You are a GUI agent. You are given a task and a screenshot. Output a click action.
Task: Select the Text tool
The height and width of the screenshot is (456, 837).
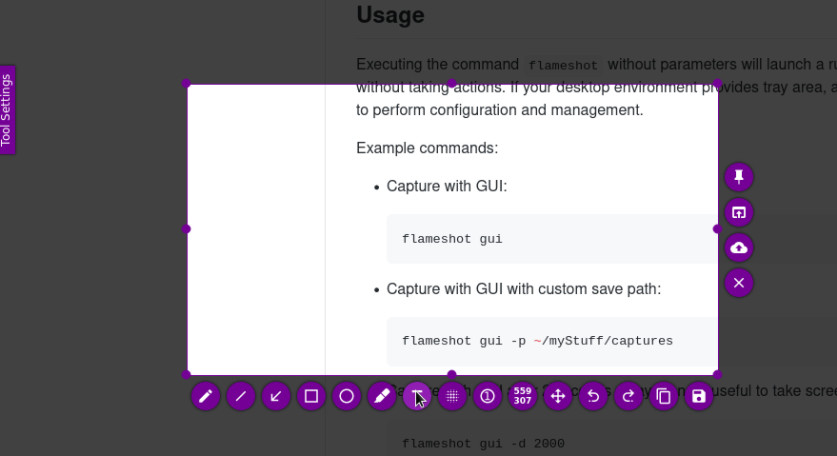pyautogui.click(x=417, y=396)
